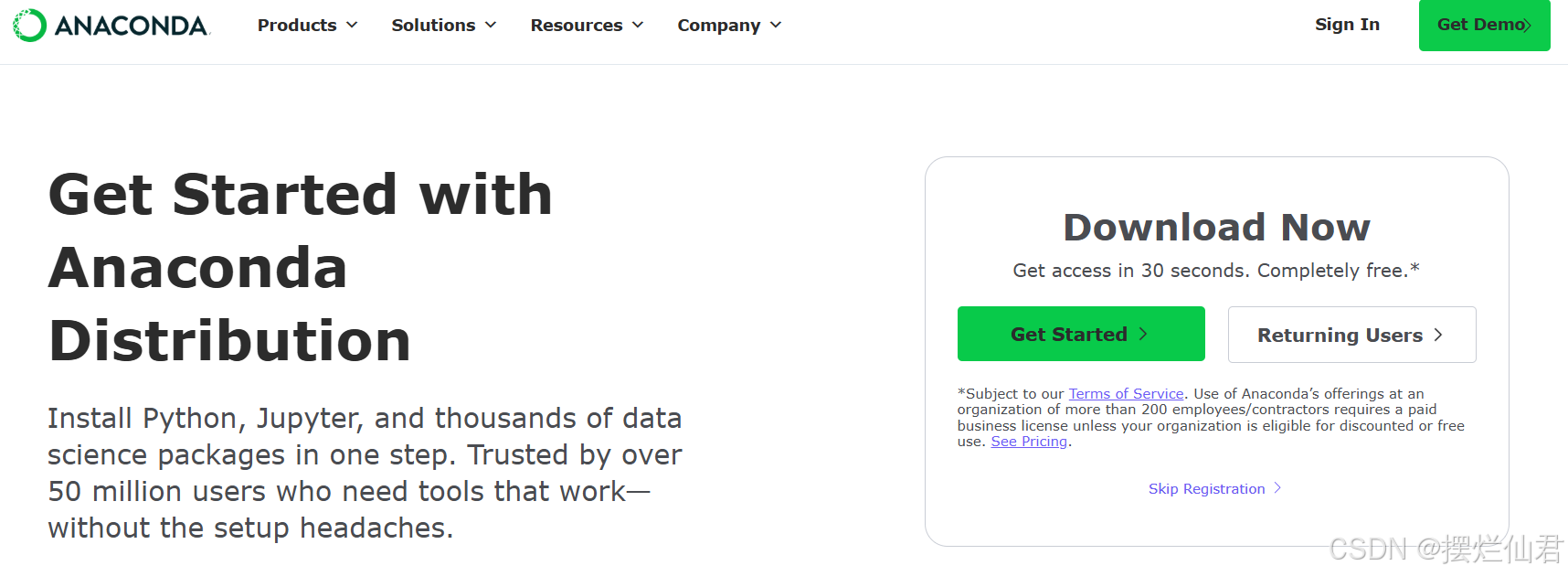Image resolution: width=1568 pixels, height=576 pixels.
Task: Open the Products menu label
Action: point(297,26)
